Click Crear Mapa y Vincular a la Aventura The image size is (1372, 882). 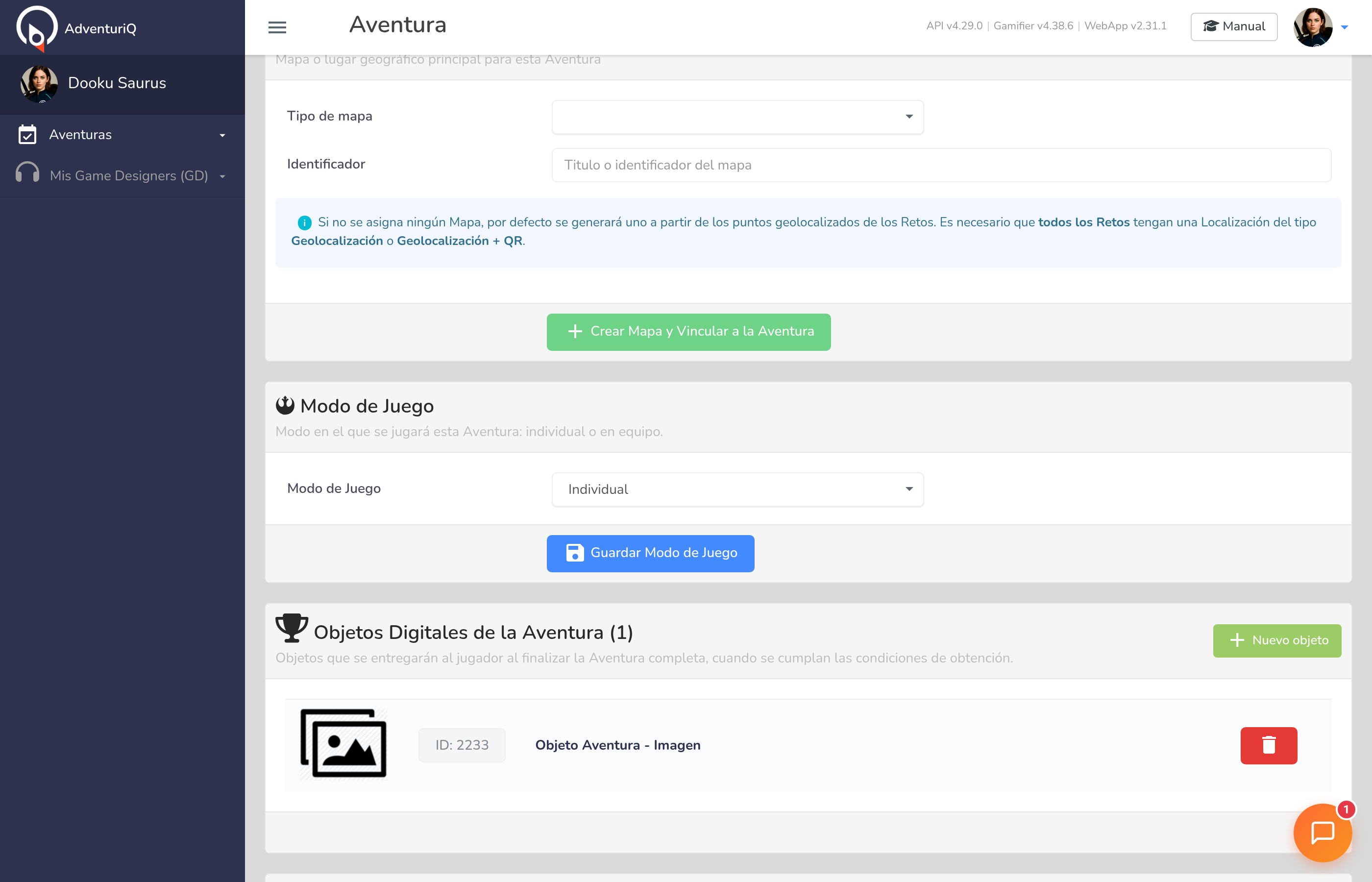click(688, 332)
